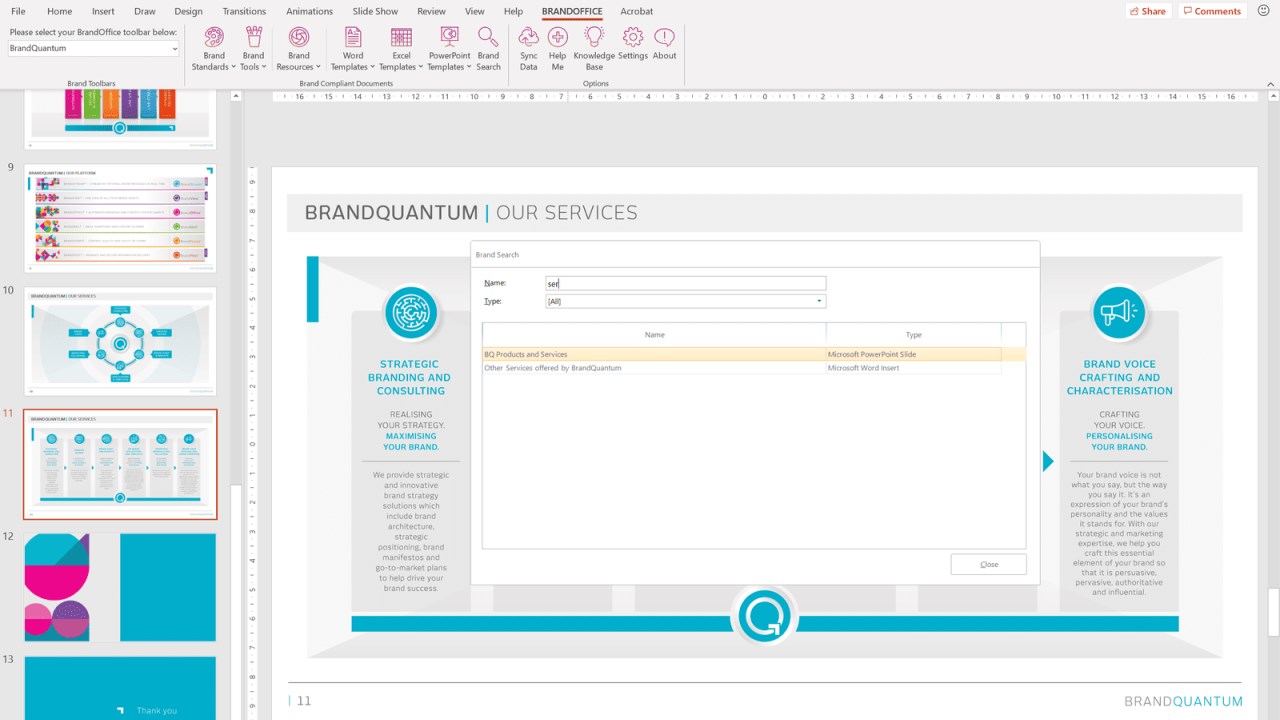Open PowerPoint Templates icon
This screenshot has width=1280, height=720.
[x=449, y=37]
